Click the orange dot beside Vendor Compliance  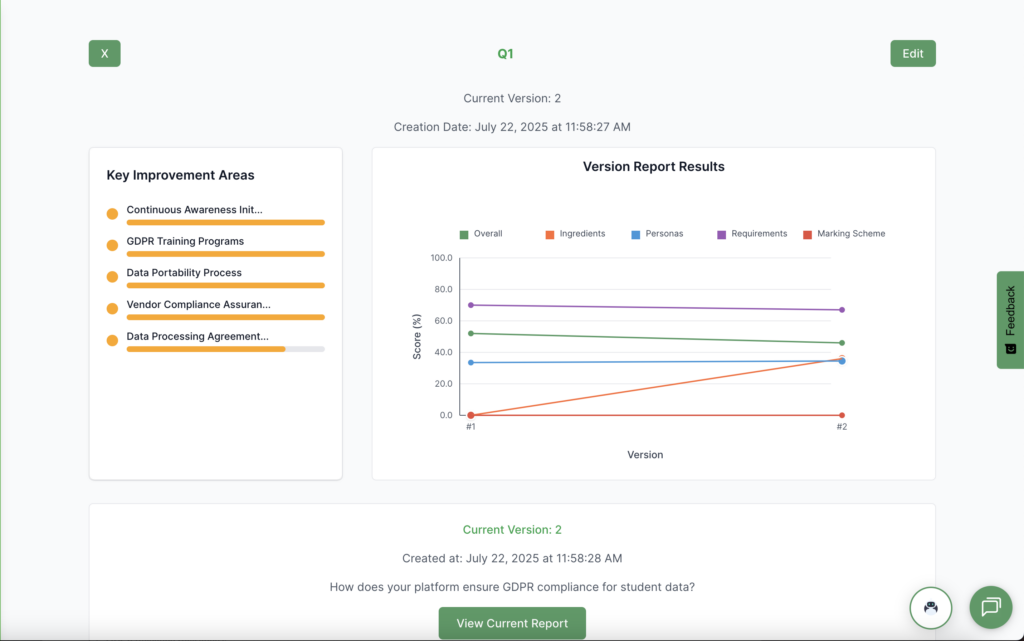(x=112, y=309)
